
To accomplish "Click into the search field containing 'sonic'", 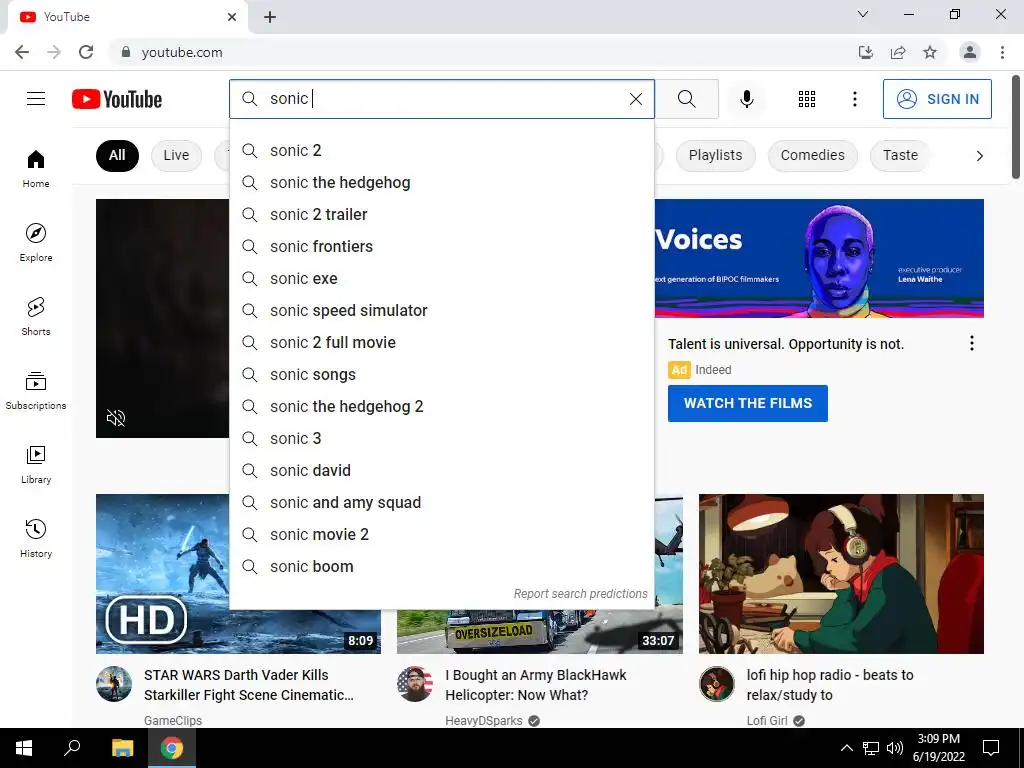I will (x=444, y=99).
